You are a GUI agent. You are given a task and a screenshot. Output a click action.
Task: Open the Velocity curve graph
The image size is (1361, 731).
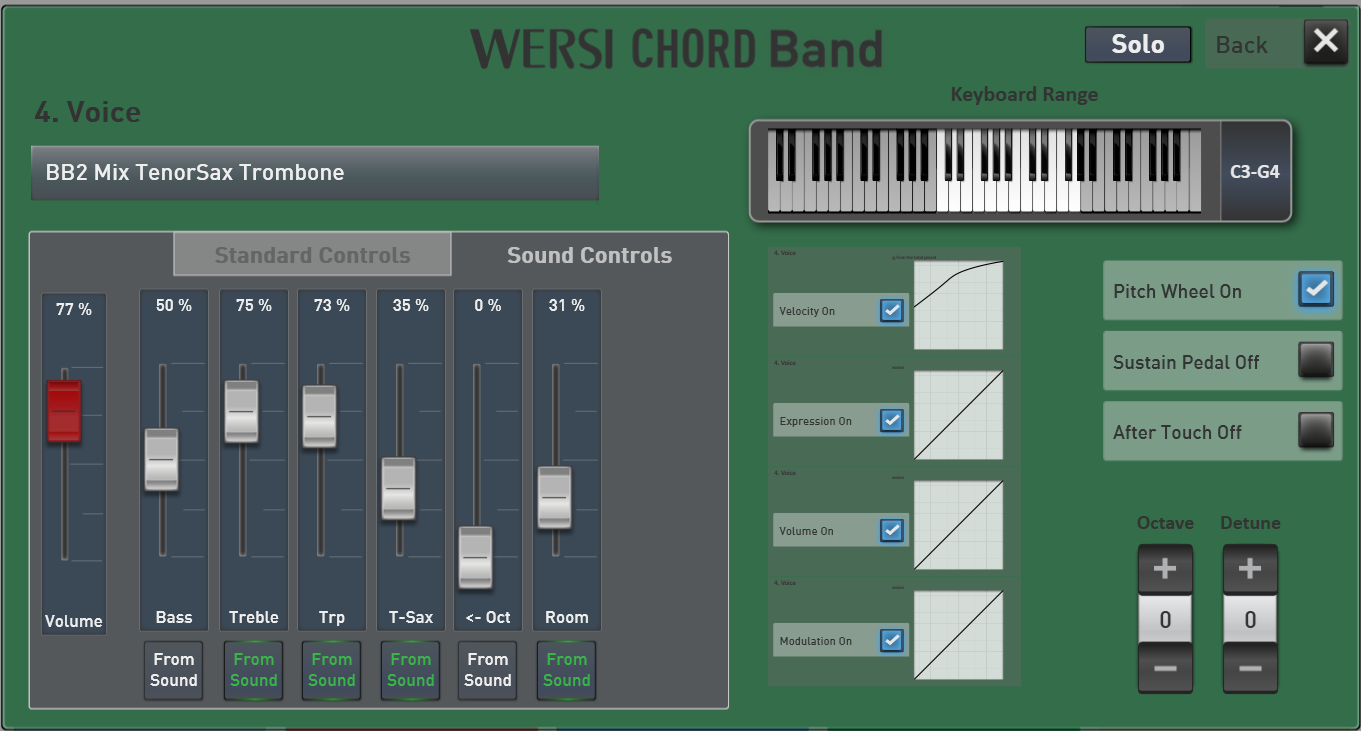(959, 305)
